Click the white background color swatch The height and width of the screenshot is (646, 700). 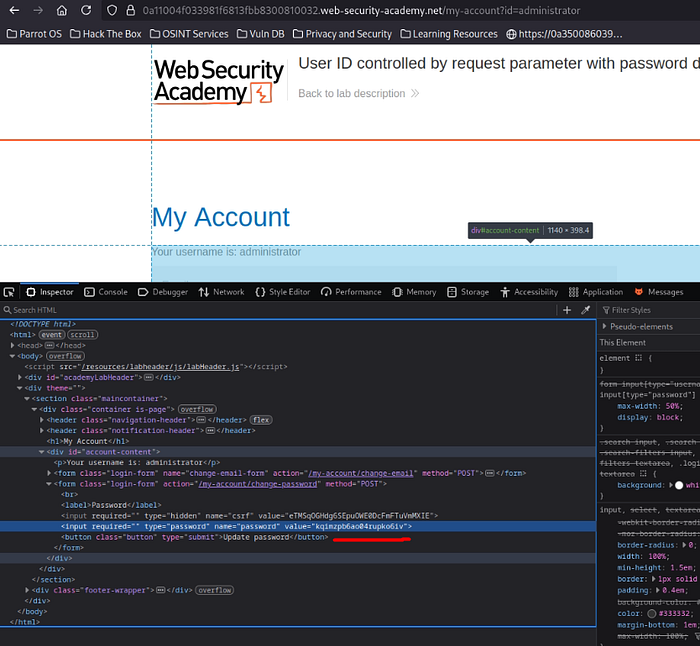click(679, 485)
